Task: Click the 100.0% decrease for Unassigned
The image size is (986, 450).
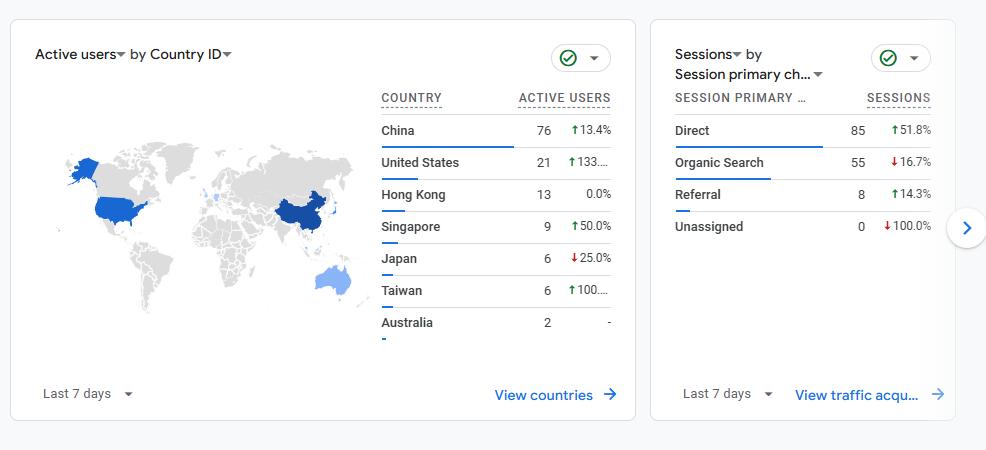Action: (x=907, y=226)
